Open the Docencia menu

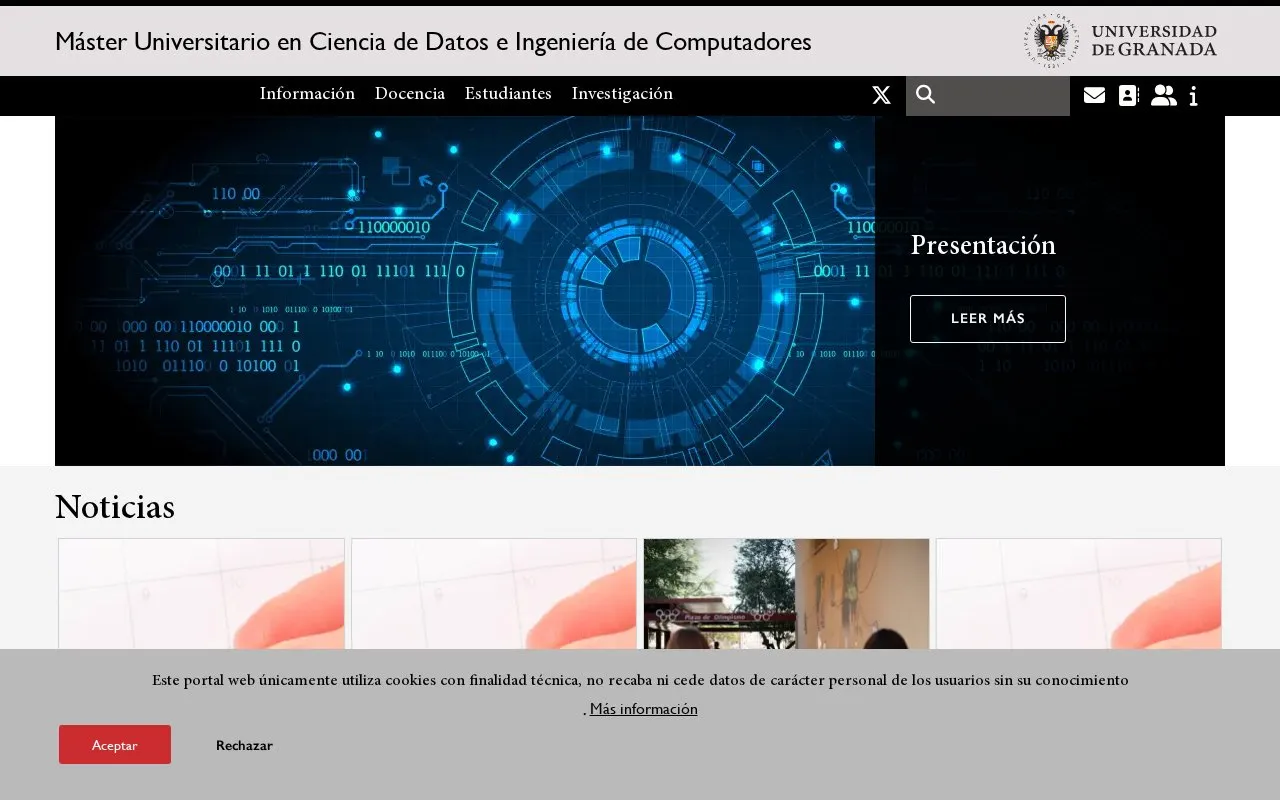tap(410, 94)
